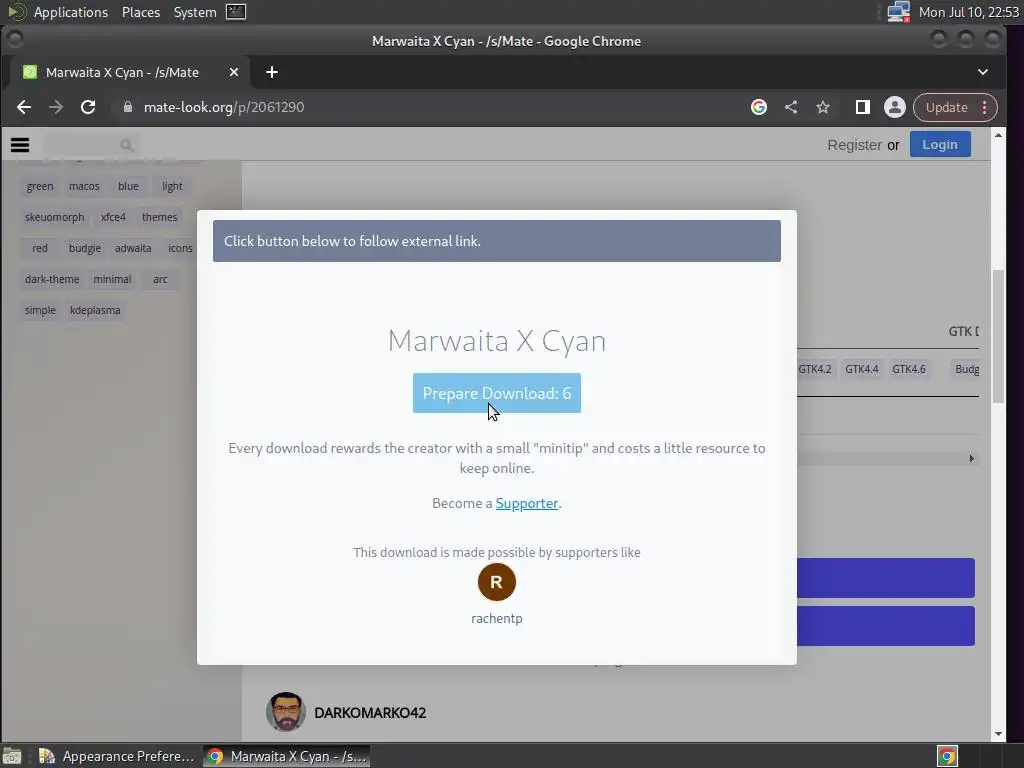1024x768 pixels.
Task: Select the simple tag
Action: click(x=40, y=310)
